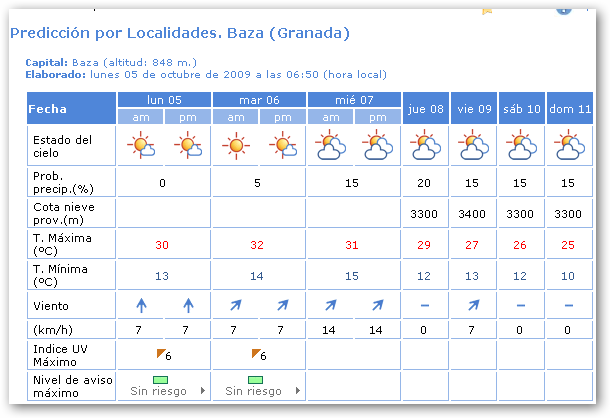Screen dimensions: 610x418
Task: Click Monday's green warning level swatch
Action: click(161, 380)
